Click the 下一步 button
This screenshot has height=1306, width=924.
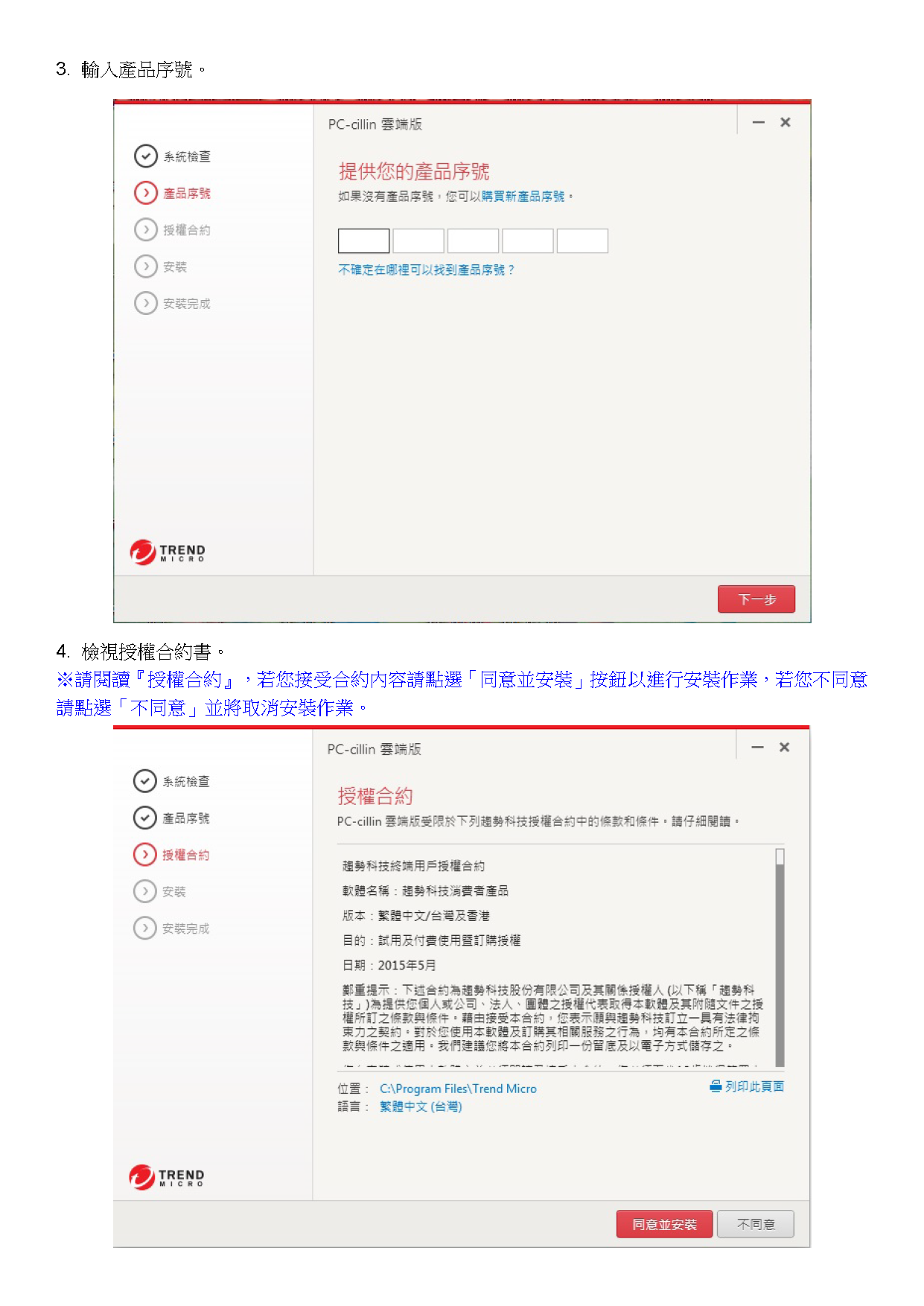tap(756, 599)
